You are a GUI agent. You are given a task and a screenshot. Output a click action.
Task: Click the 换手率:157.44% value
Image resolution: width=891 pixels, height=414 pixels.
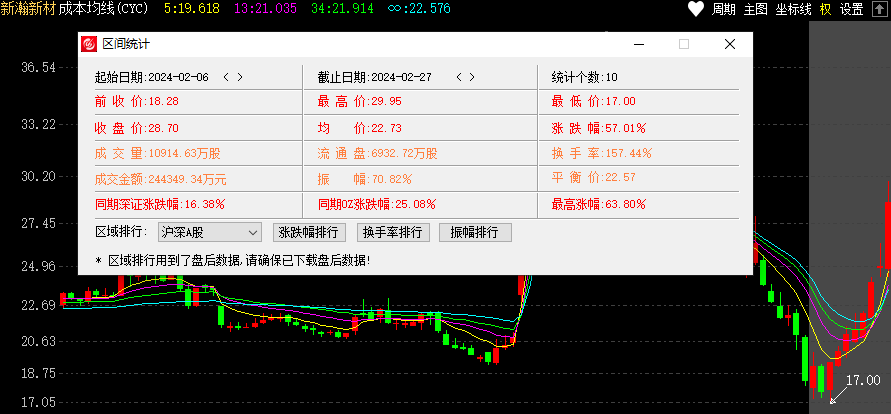click(x=601, y=153)
